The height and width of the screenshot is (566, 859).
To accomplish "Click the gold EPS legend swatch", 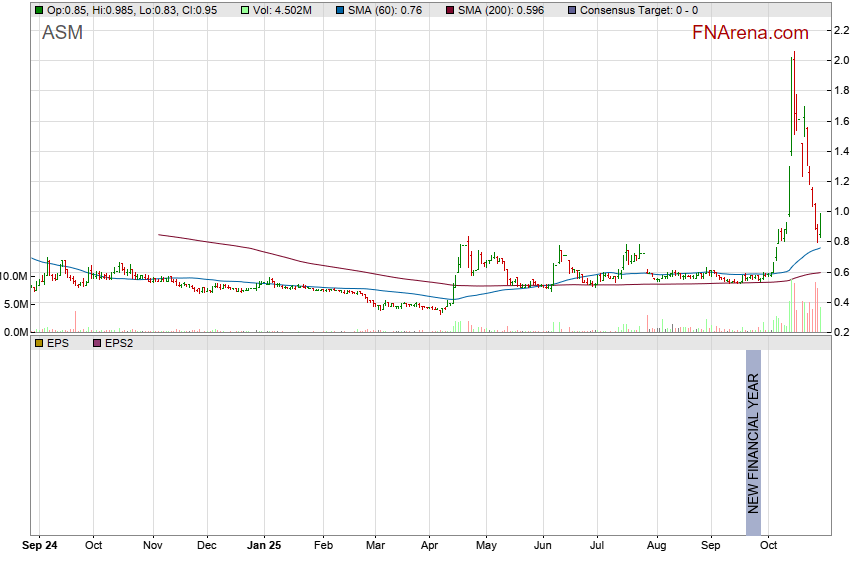I will click(x=39, y=344).
